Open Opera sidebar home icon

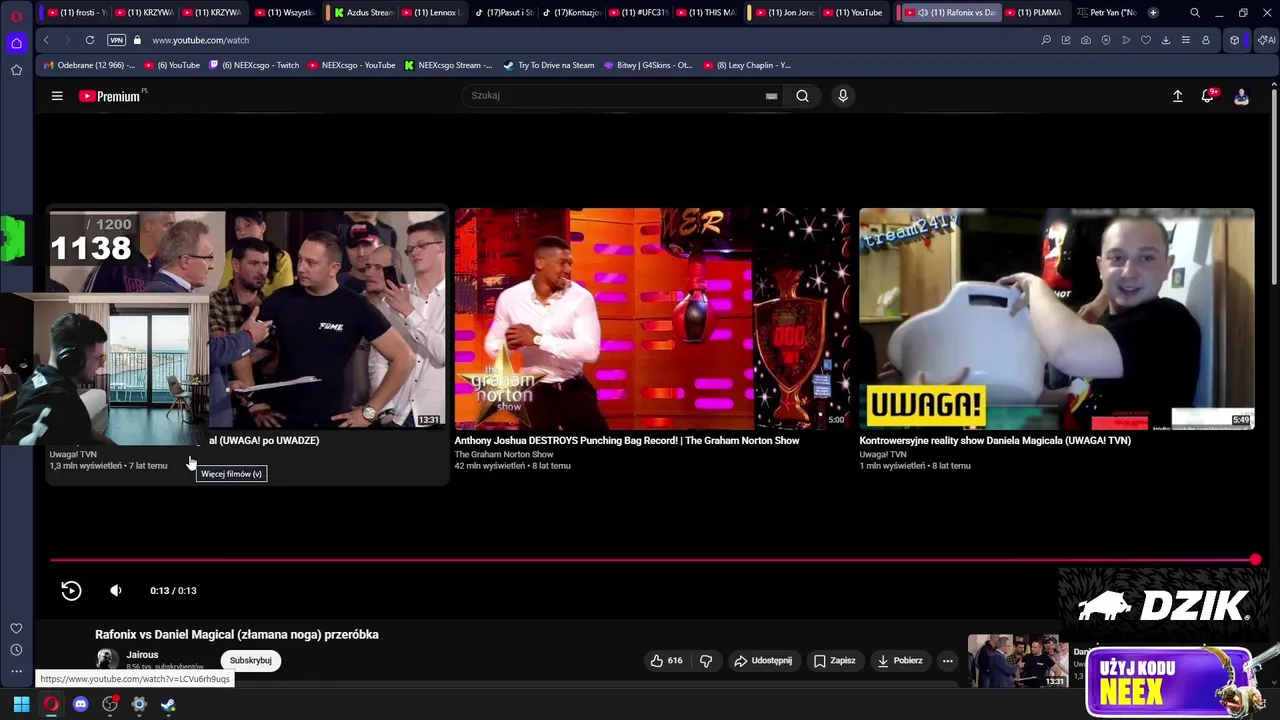16,43
